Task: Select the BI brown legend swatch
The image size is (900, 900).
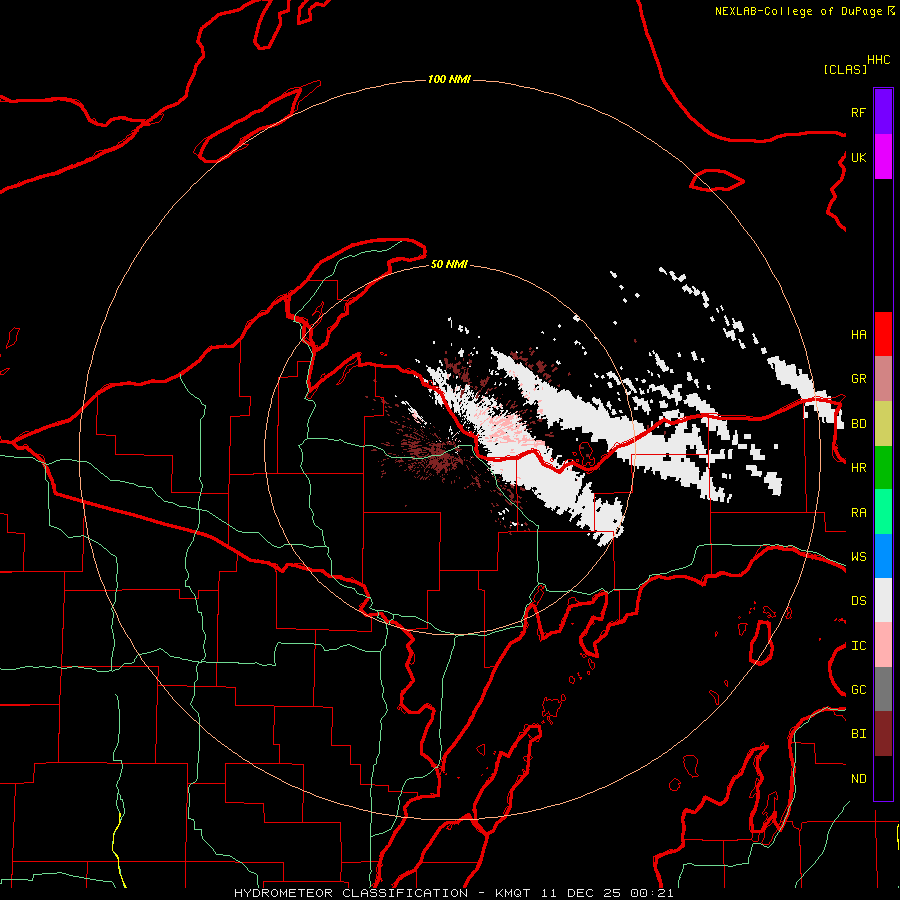Action: pyautogui.click(x=883, y=734)
